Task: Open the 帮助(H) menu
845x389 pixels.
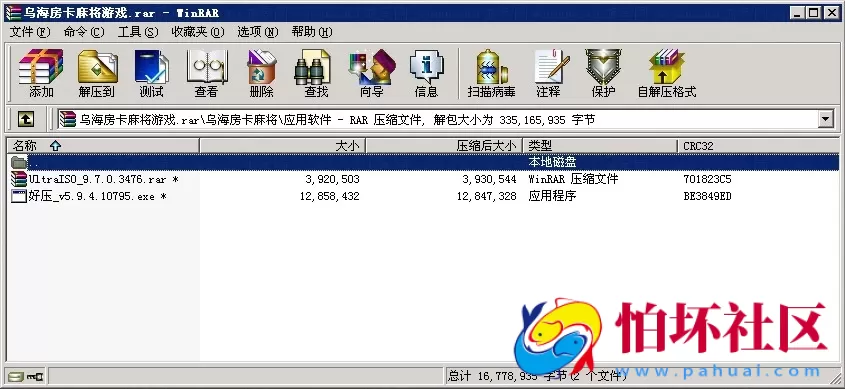Action: [x=312, y=32]
